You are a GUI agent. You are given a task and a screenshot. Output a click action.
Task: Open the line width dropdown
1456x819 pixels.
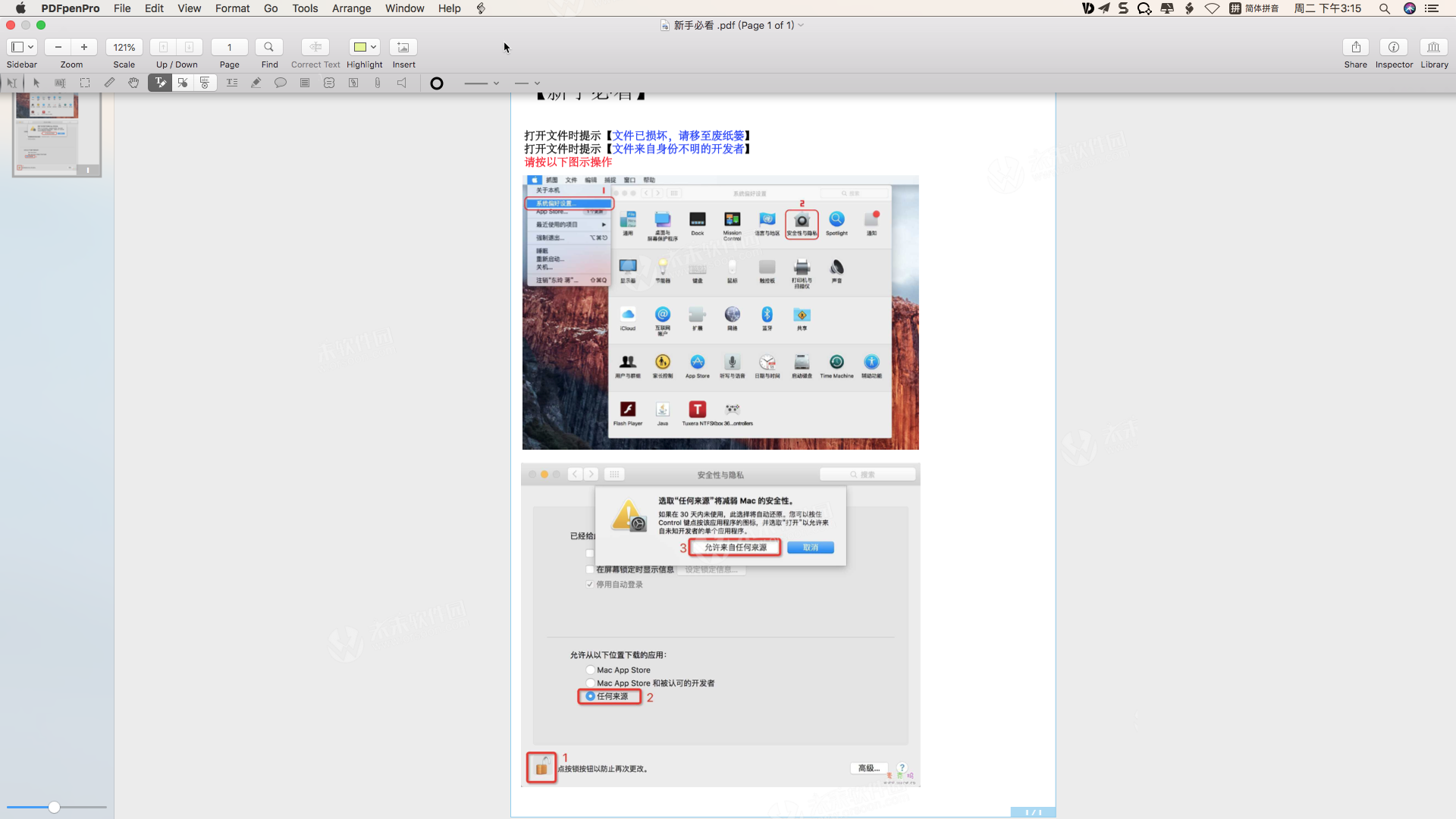coord(482,83)
